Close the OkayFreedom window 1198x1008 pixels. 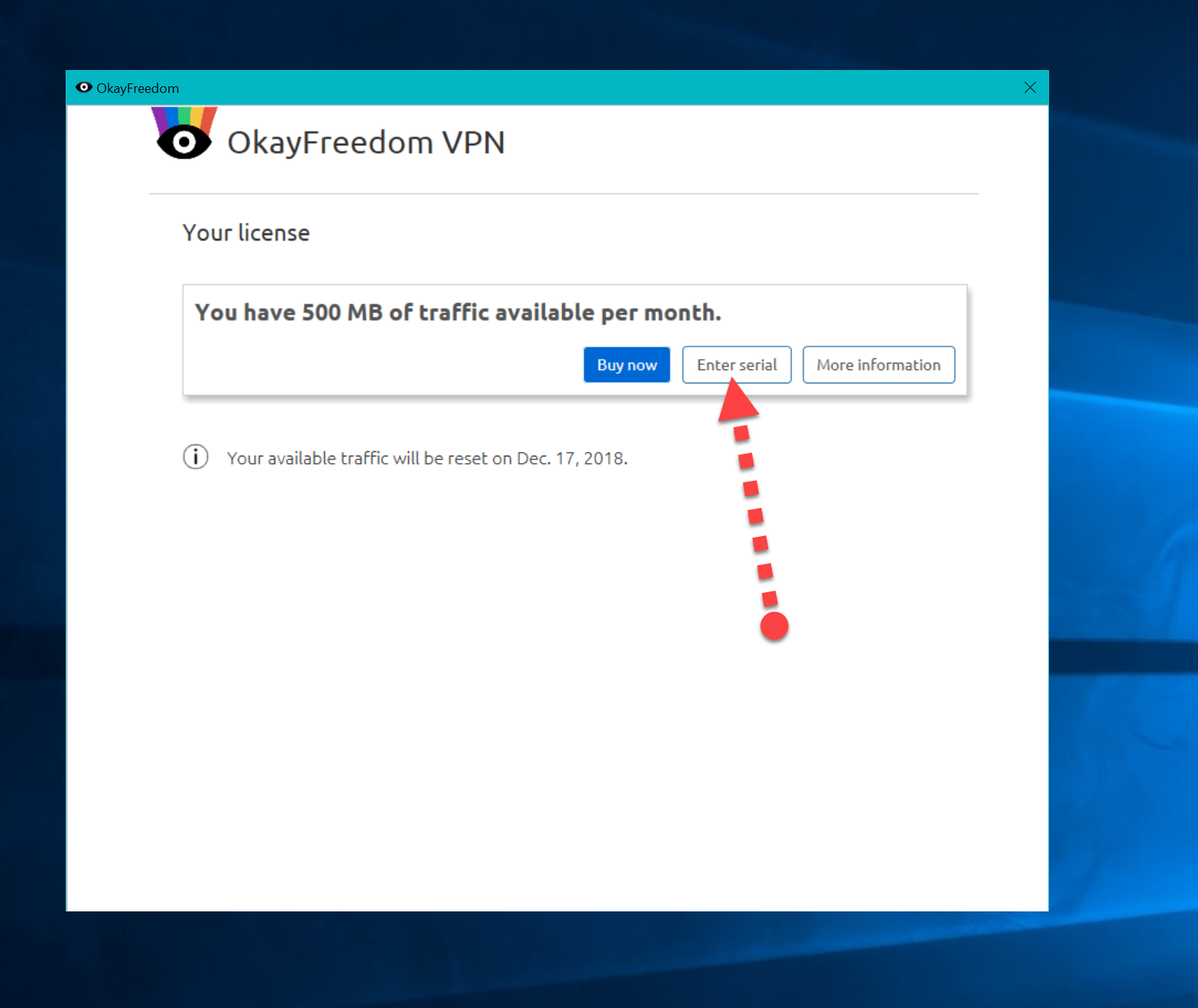pos(1030,88)
